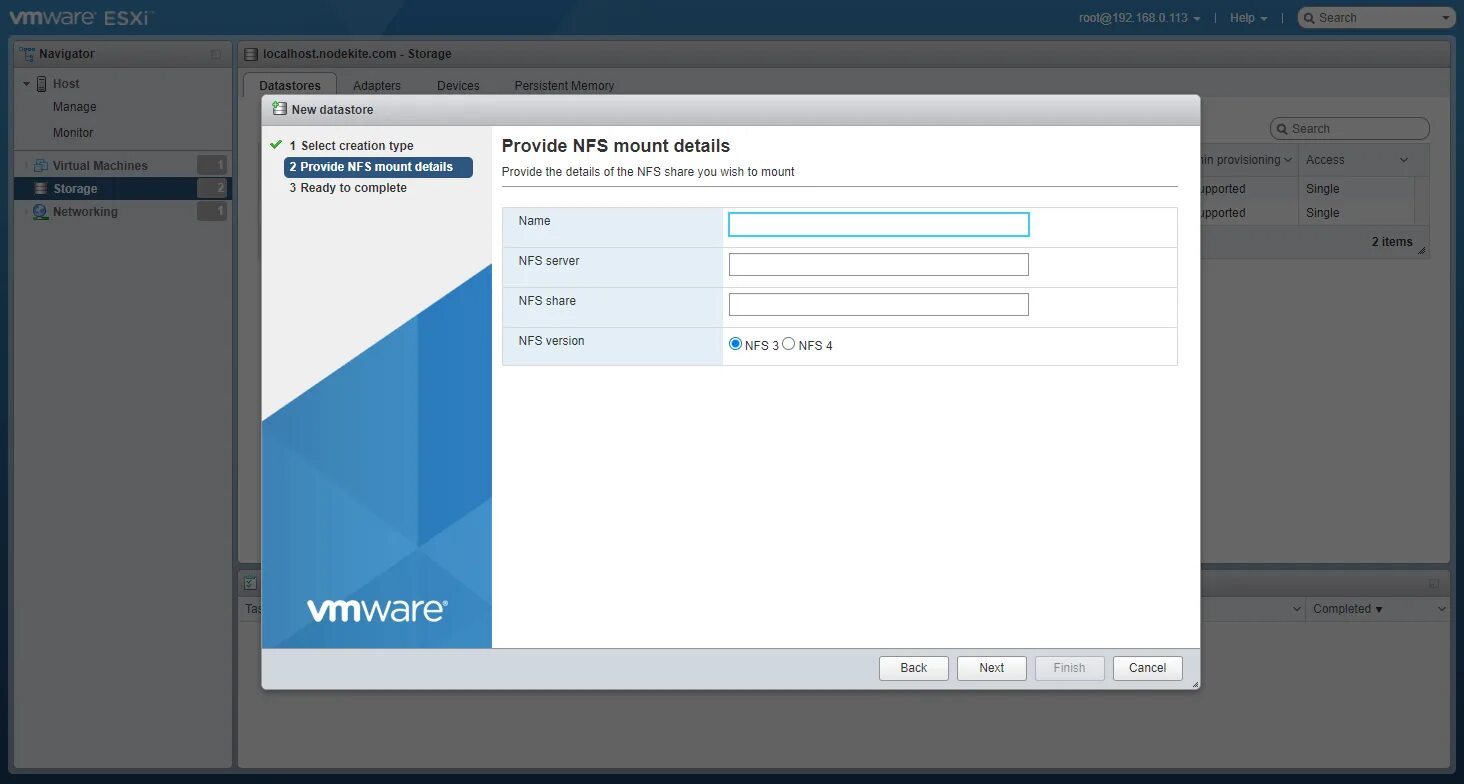Viewport: 1464px width, 784px height.
Task: Click the NFS server input field
Action: click(878, 264)
